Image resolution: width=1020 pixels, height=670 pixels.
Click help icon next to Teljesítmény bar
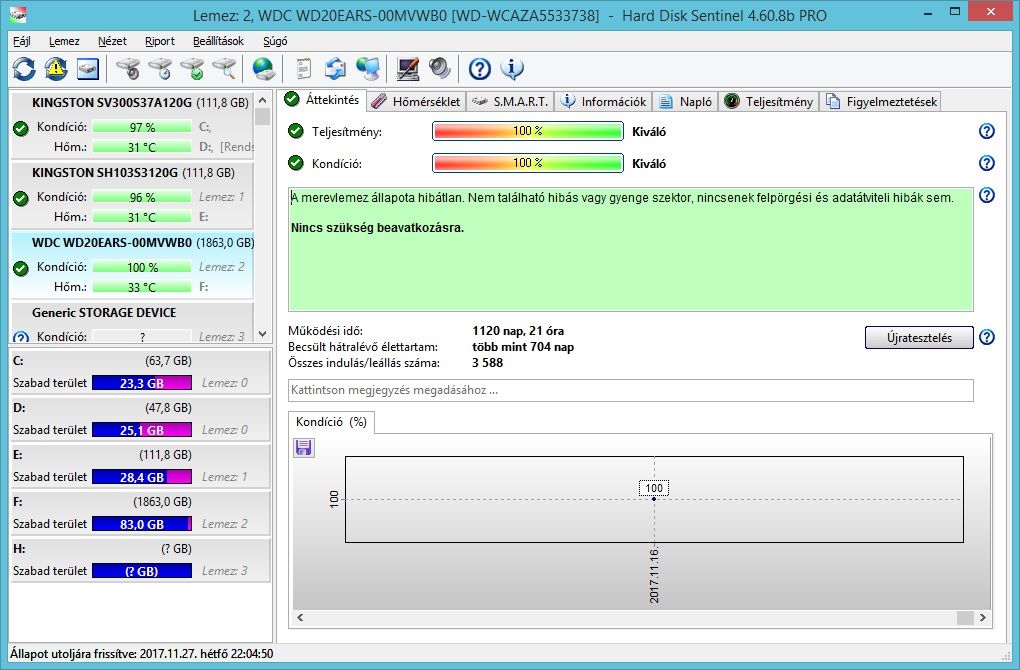[987, 131]
